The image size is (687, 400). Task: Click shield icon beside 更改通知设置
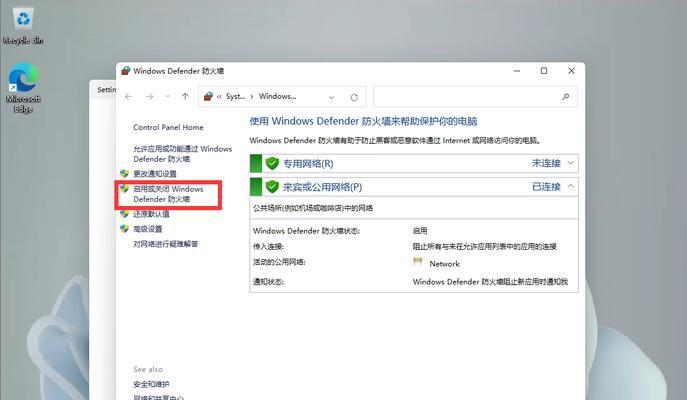coord(124,173)
